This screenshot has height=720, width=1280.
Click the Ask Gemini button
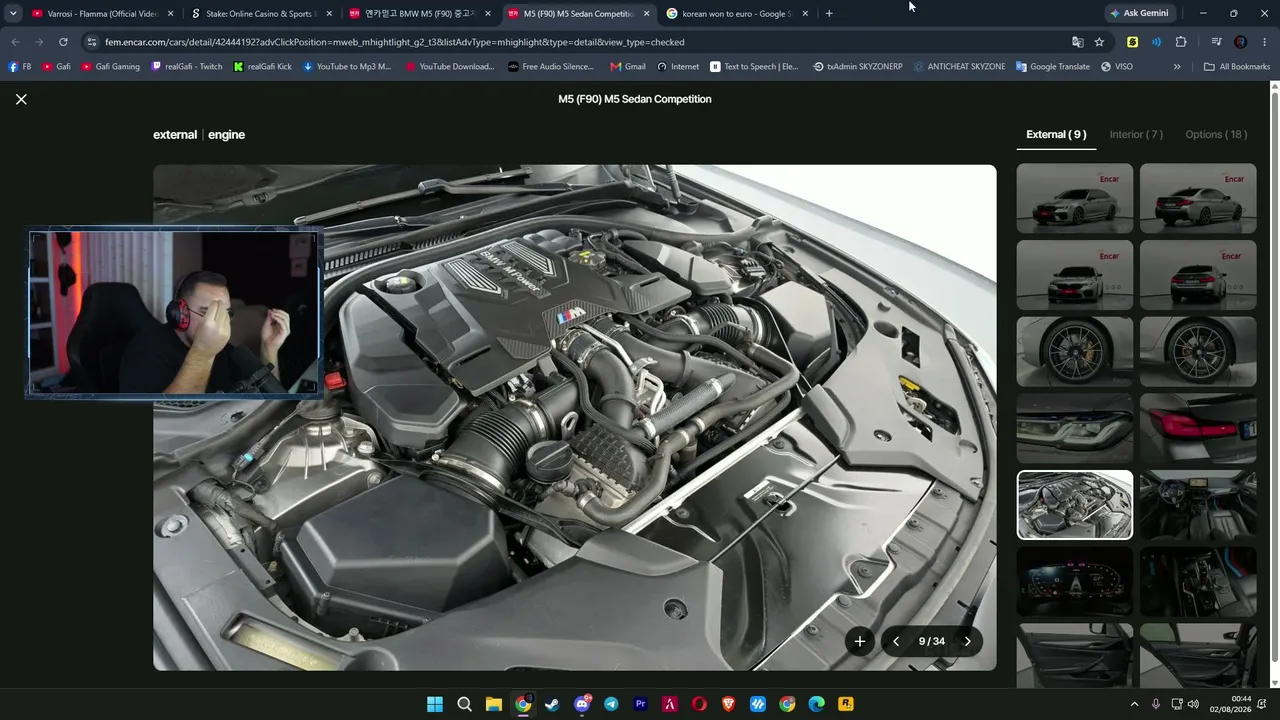[1138, 13]
